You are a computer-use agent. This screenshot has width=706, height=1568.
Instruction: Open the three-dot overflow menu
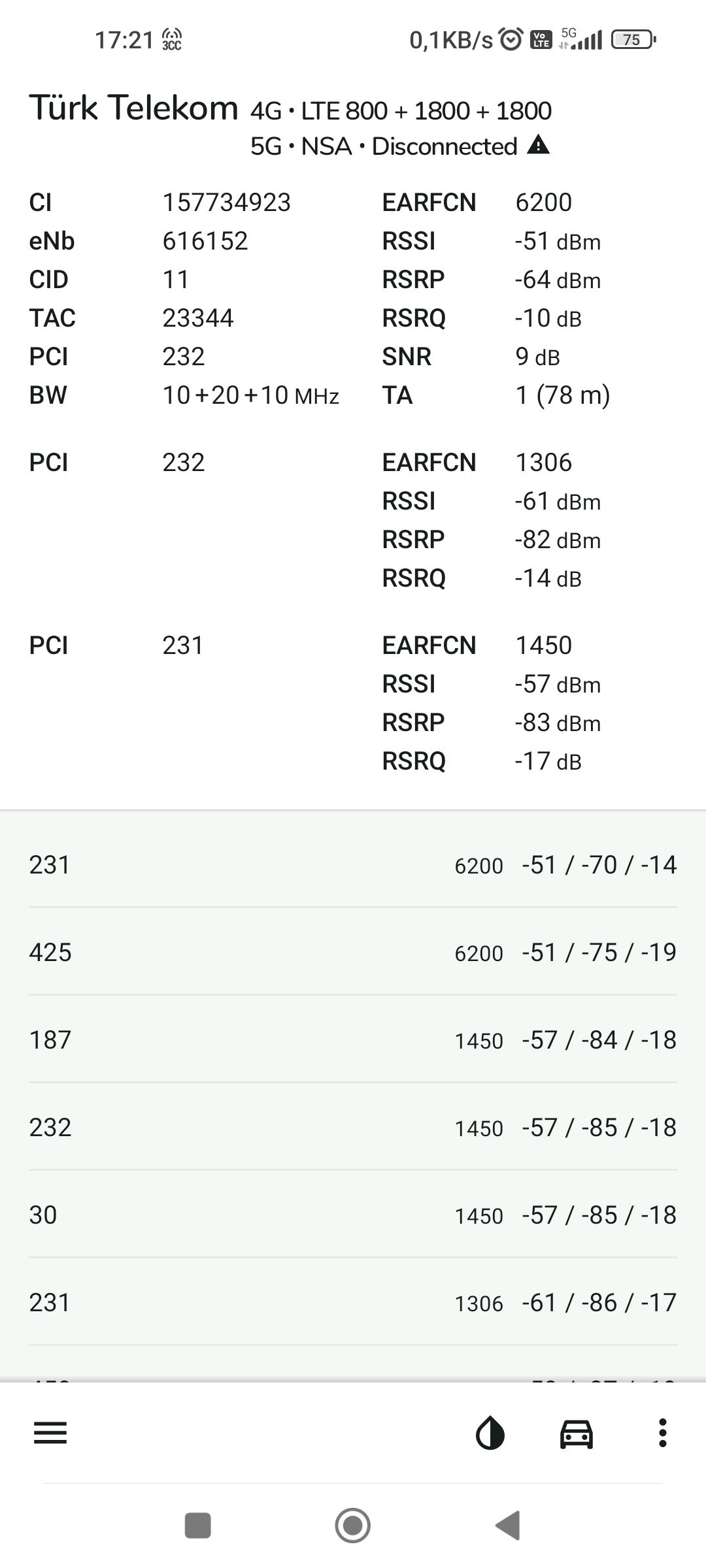pos(662,1433)
